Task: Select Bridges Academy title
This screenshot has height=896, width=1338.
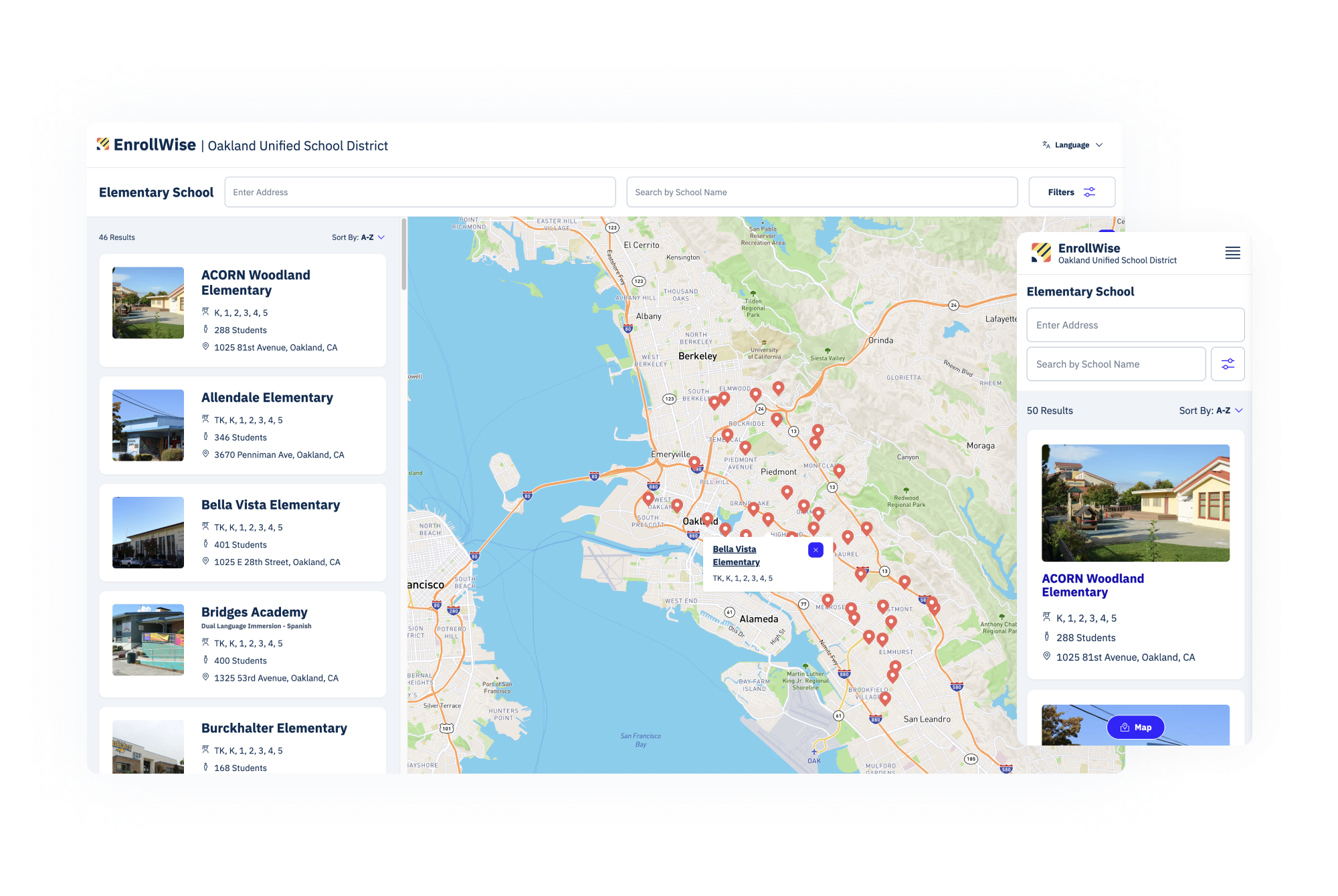Action: pyautogui.click(x=254, y=612)
